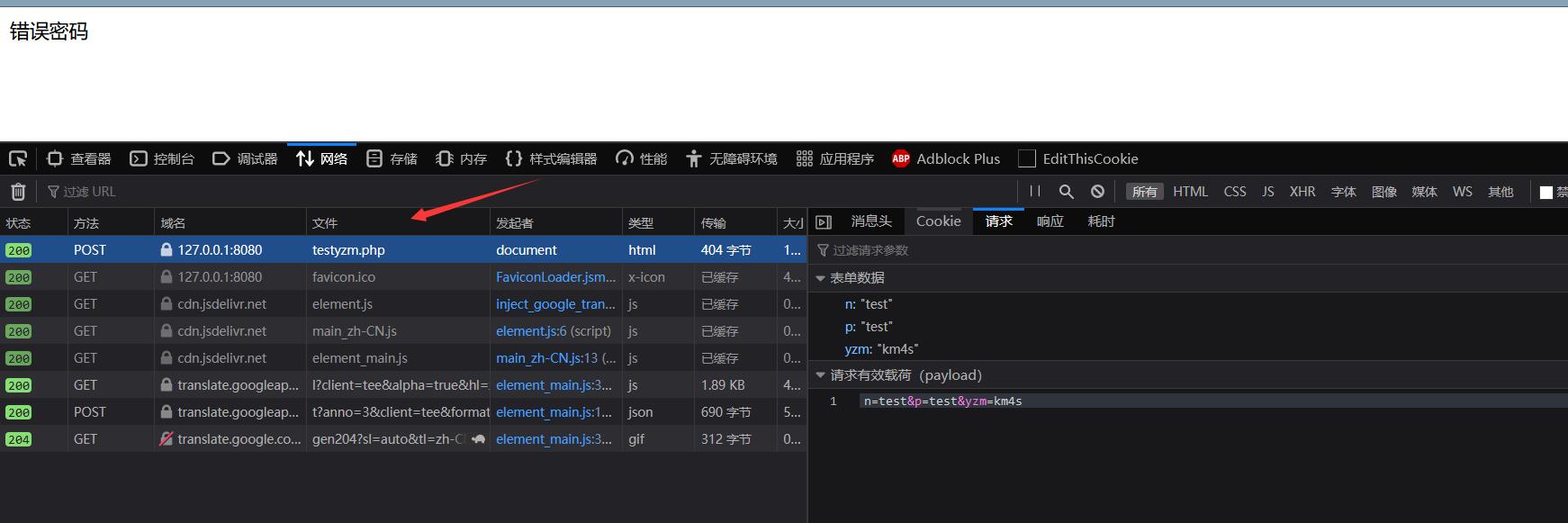
Task: Click the slow-request turtle icon
Action: (478, 439)
